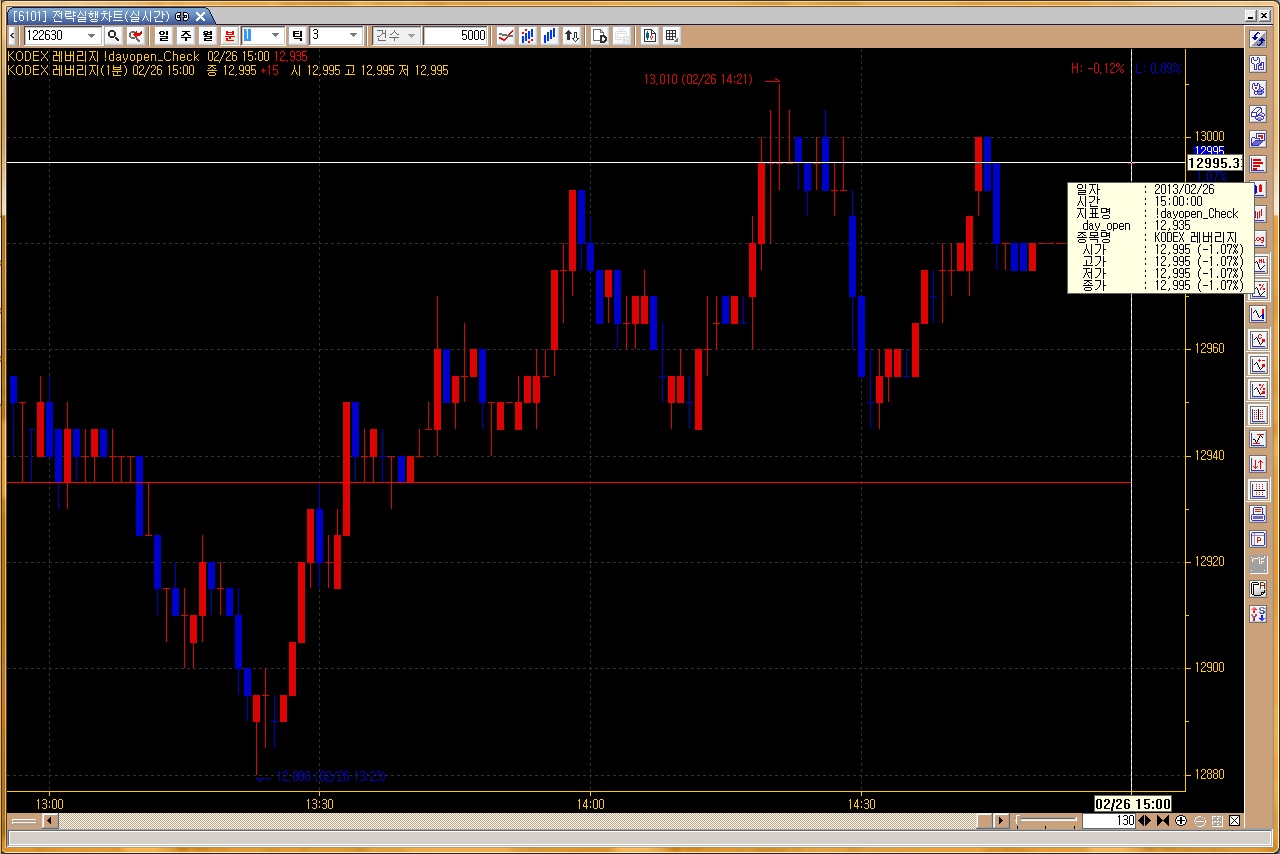1280x854 pixels.
Task: Close the 전략실행차트 tab with X
Action: (200, 17)
